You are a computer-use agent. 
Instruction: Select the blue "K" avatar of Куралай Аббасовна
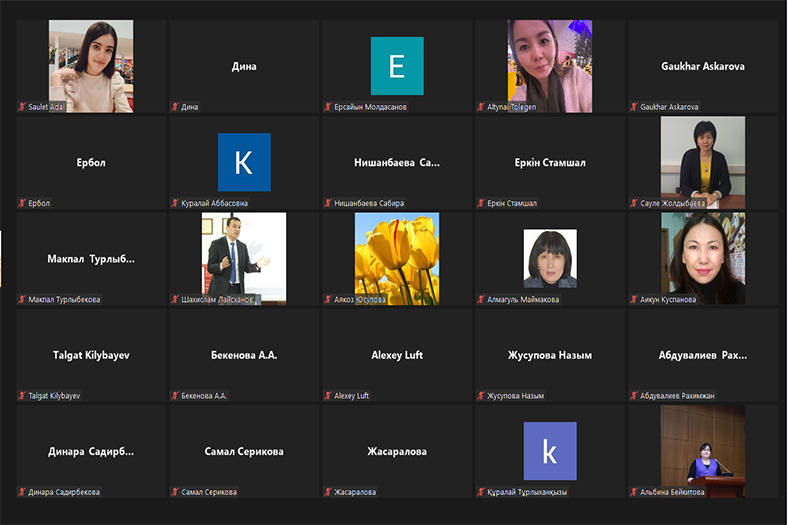pyautogui.click(x=244, y=162)
